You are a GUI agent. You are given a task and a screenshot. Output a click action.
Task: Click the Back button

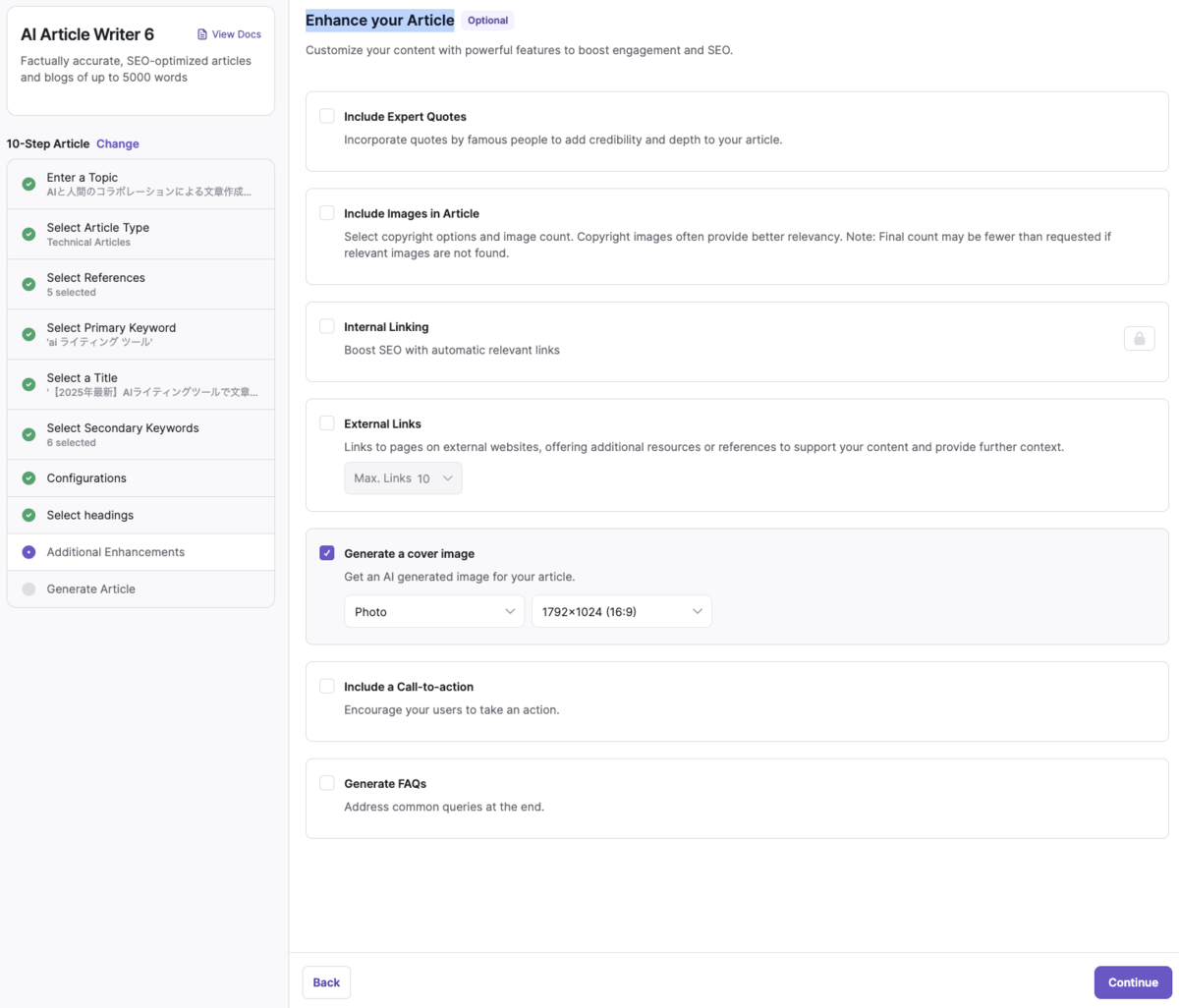click(x=326, y=982)
